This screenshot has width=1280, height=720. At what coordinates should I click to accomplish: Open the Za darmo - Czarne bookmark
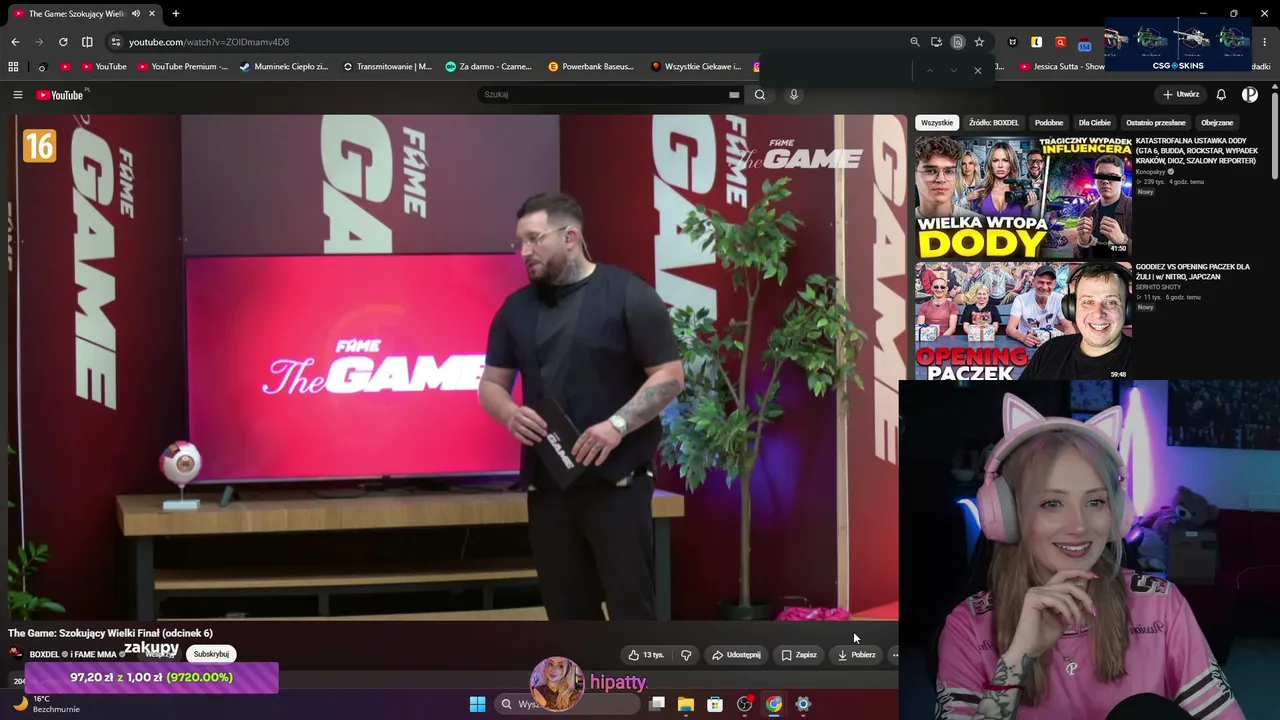[489, 67]
